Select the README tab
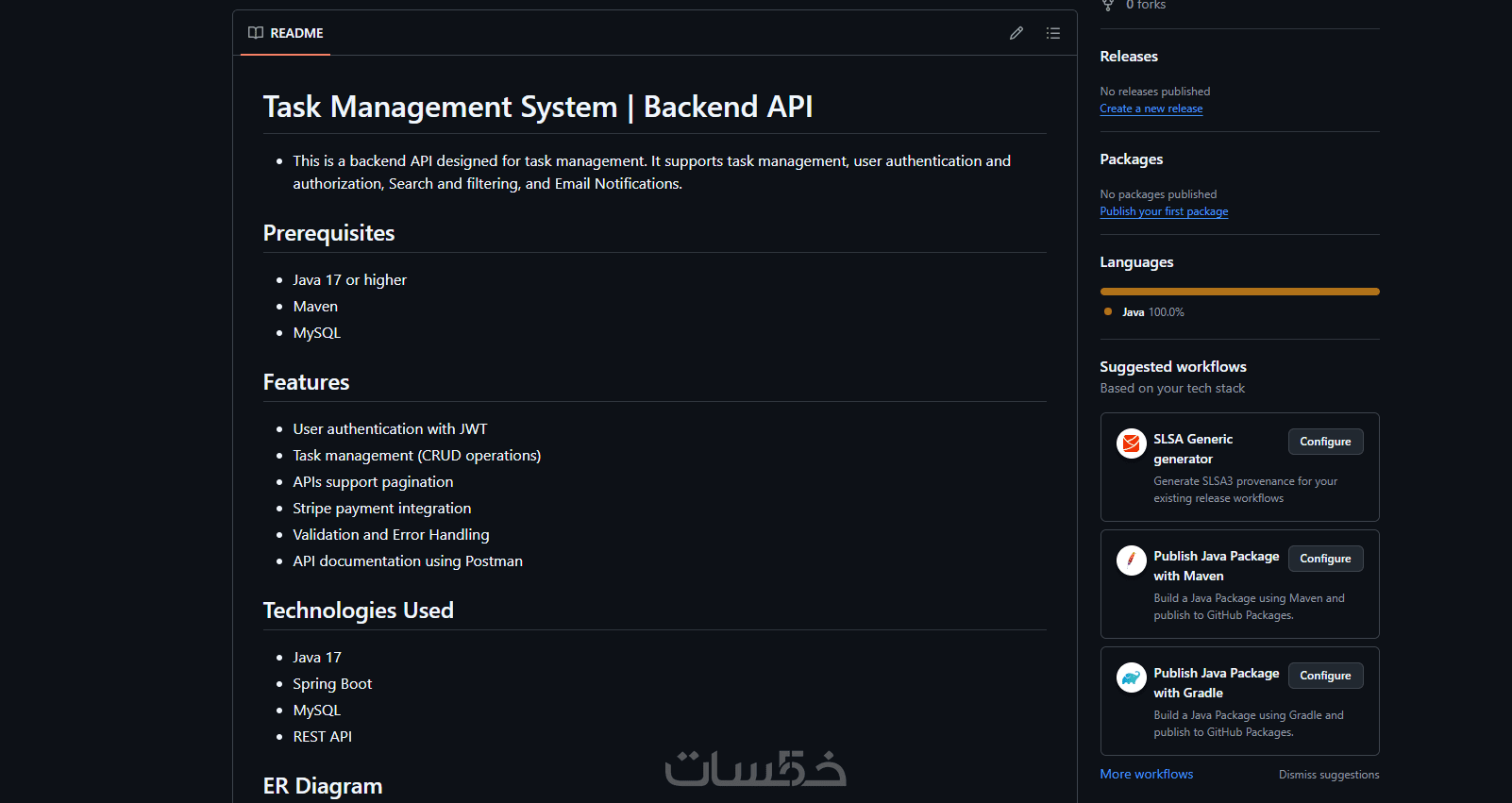1512x803 pixels. click(x=286, y=33)
